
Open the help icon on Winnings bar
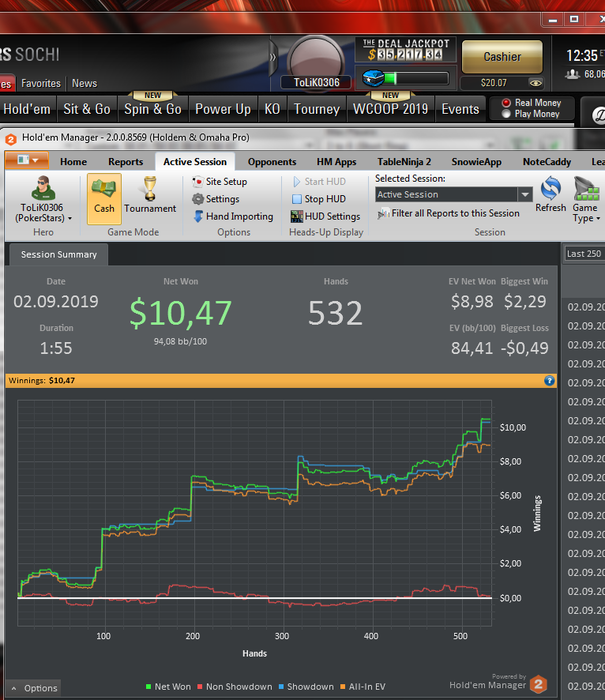pyautogui.click(x=549, y=381)
